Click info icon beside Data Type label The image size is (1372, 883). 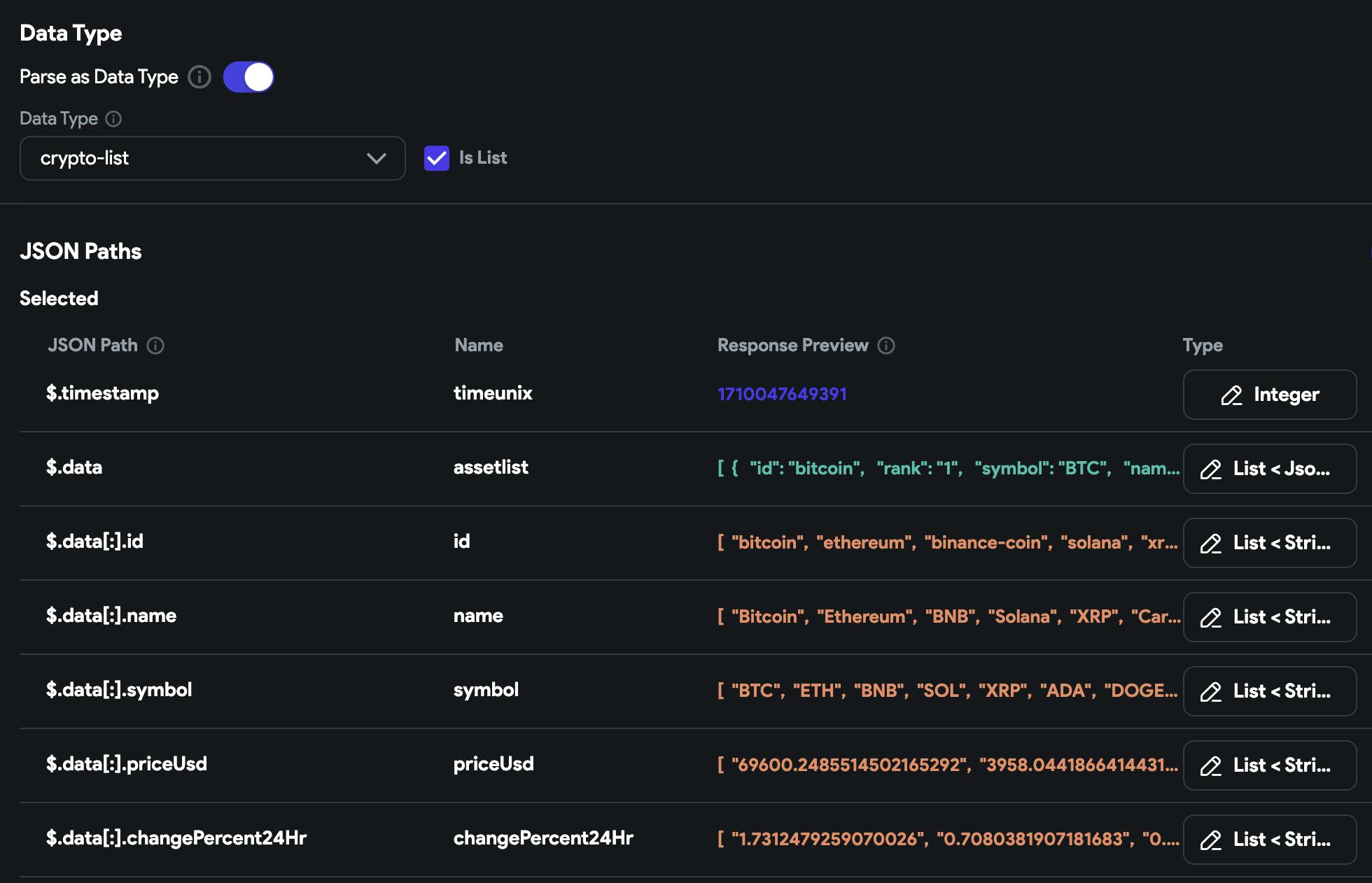113,119
